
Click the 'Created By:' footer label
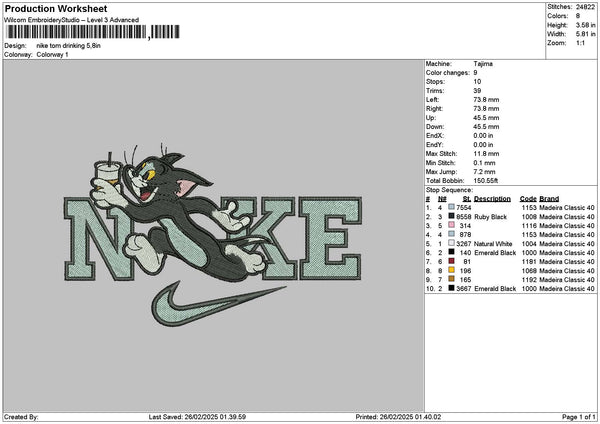tap(21, 417)
